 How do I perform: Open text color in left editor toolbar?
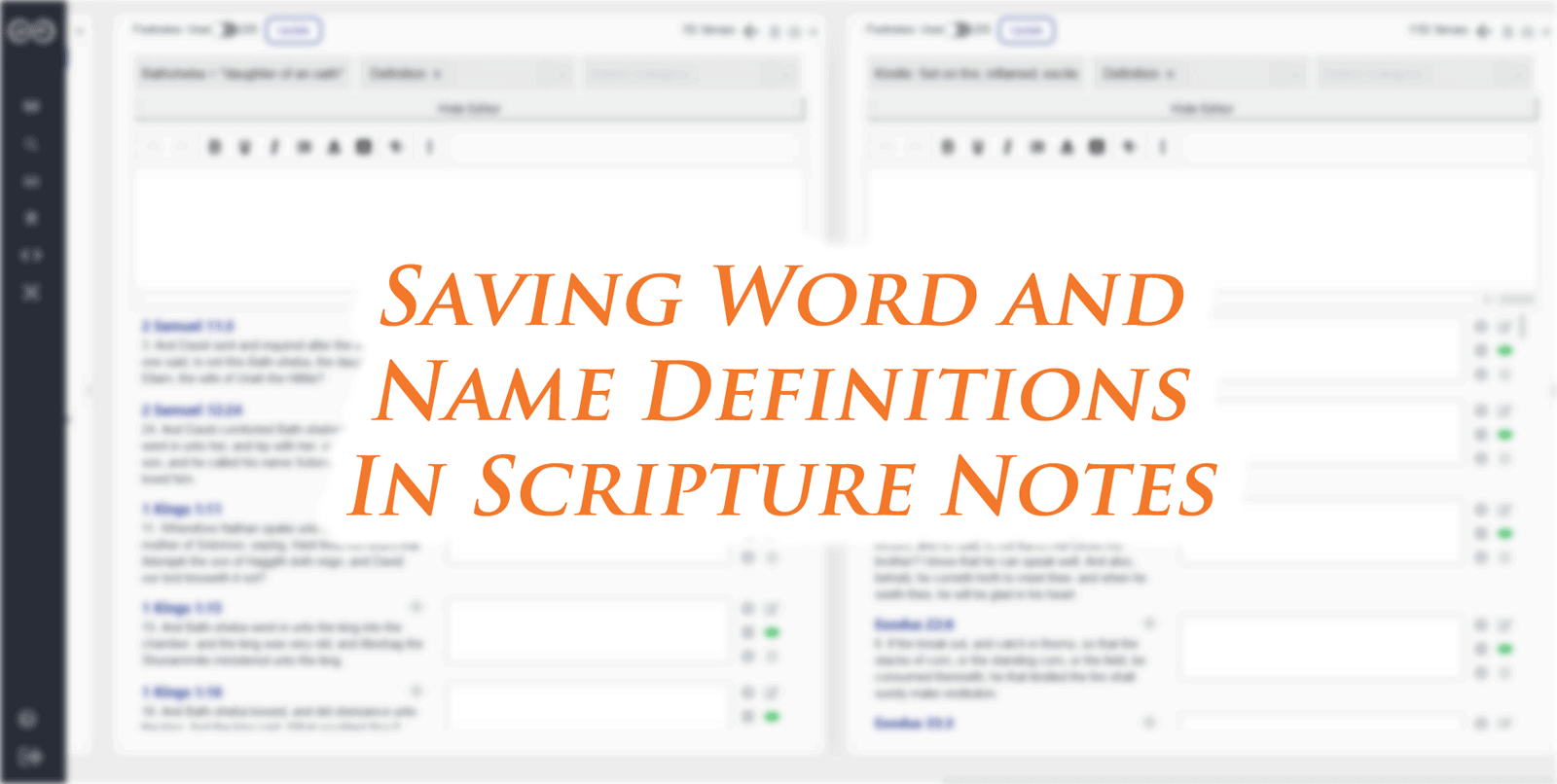click(x=334, y=147)
